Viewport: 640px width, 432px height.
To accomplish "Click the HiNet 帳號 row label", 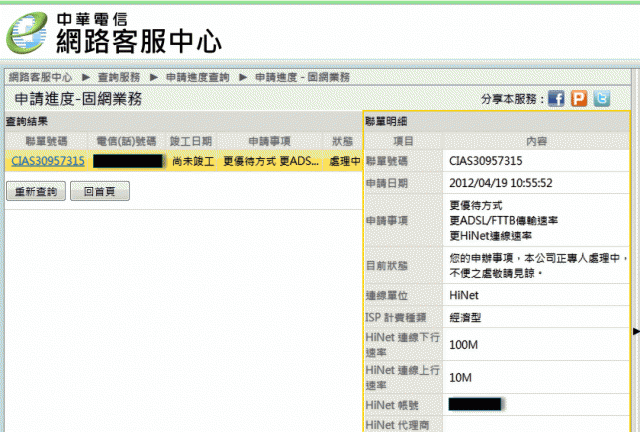I will tap(392, 405).
